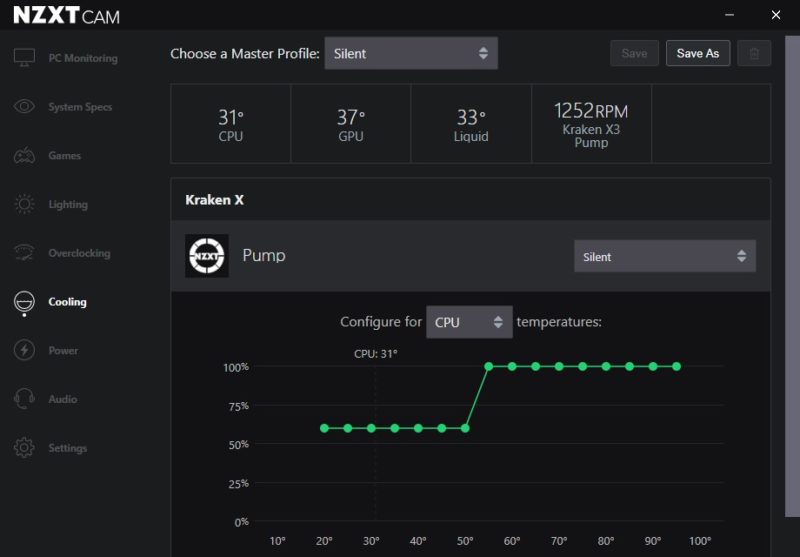
Task: Go to System Specs page
Action: coord(80,107)
